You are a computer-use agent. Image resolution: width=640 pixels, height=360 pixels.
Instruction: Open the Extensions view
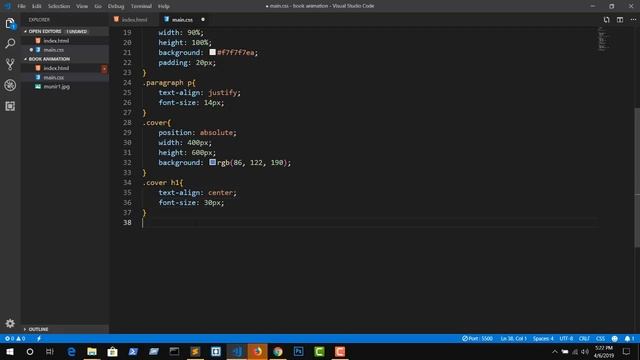tap(10, 106)
